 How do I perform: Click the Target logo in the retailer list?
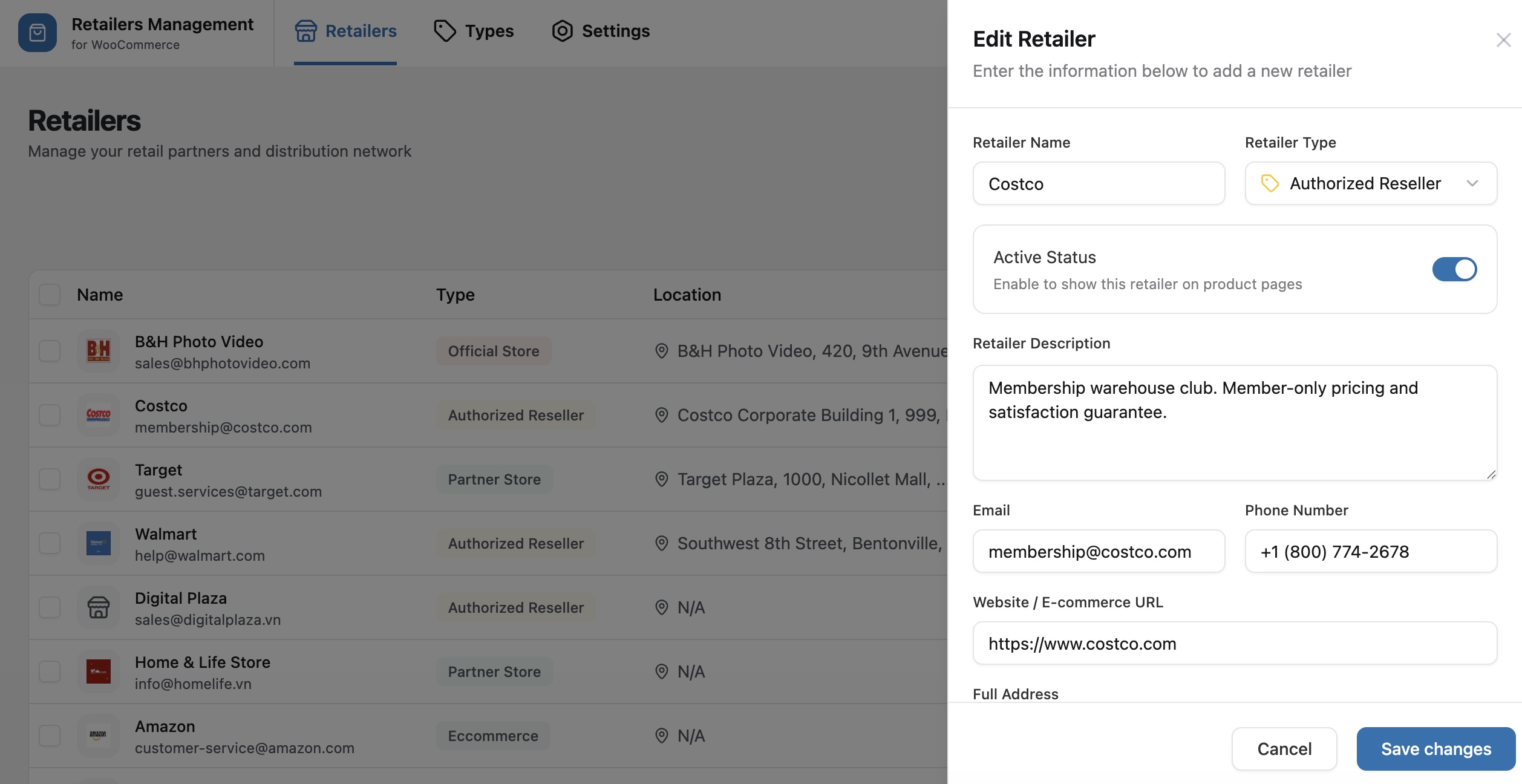(x=98, y=479)
